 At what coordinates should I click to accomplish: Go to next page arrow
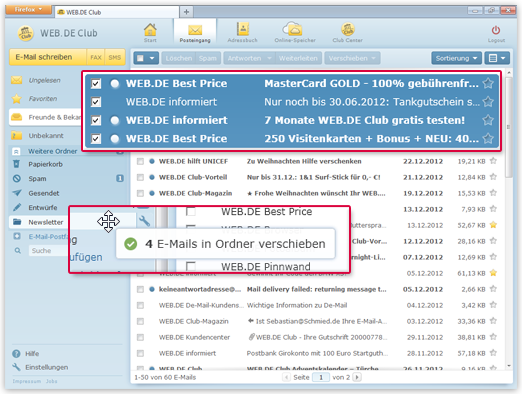click(x=357, y=377)
